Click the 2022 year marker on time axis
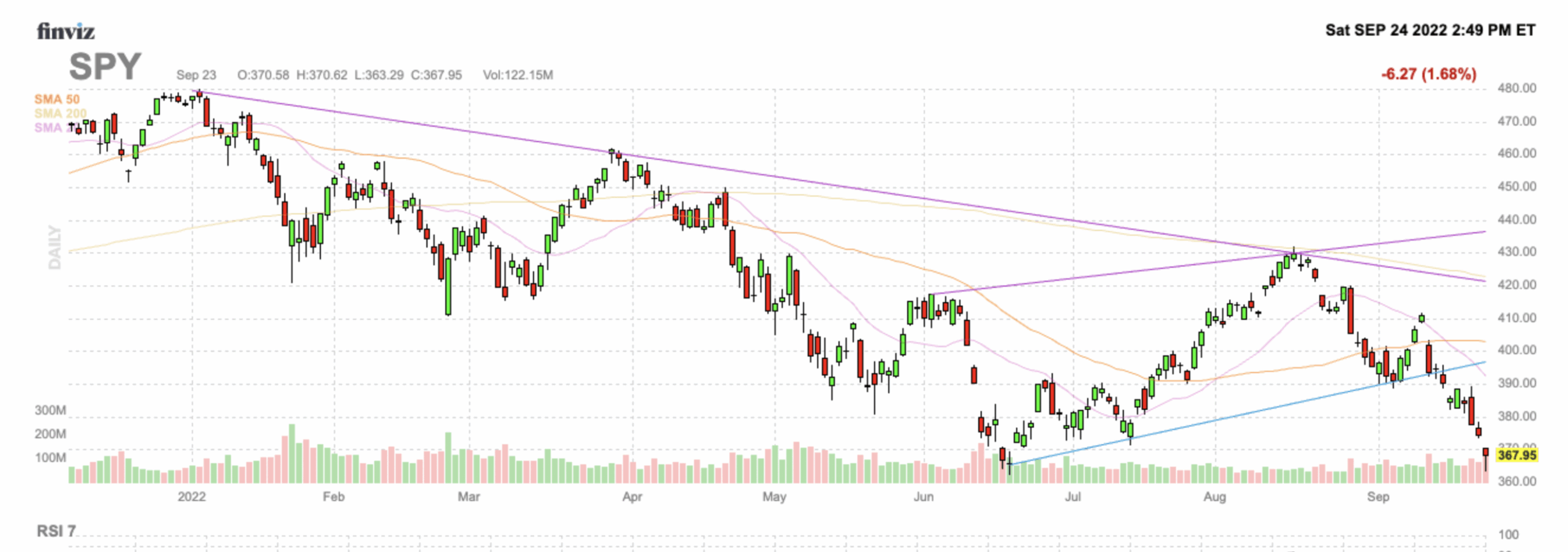Image resolution: width=1568 pixels, height=552 pixels. point(192,496)
